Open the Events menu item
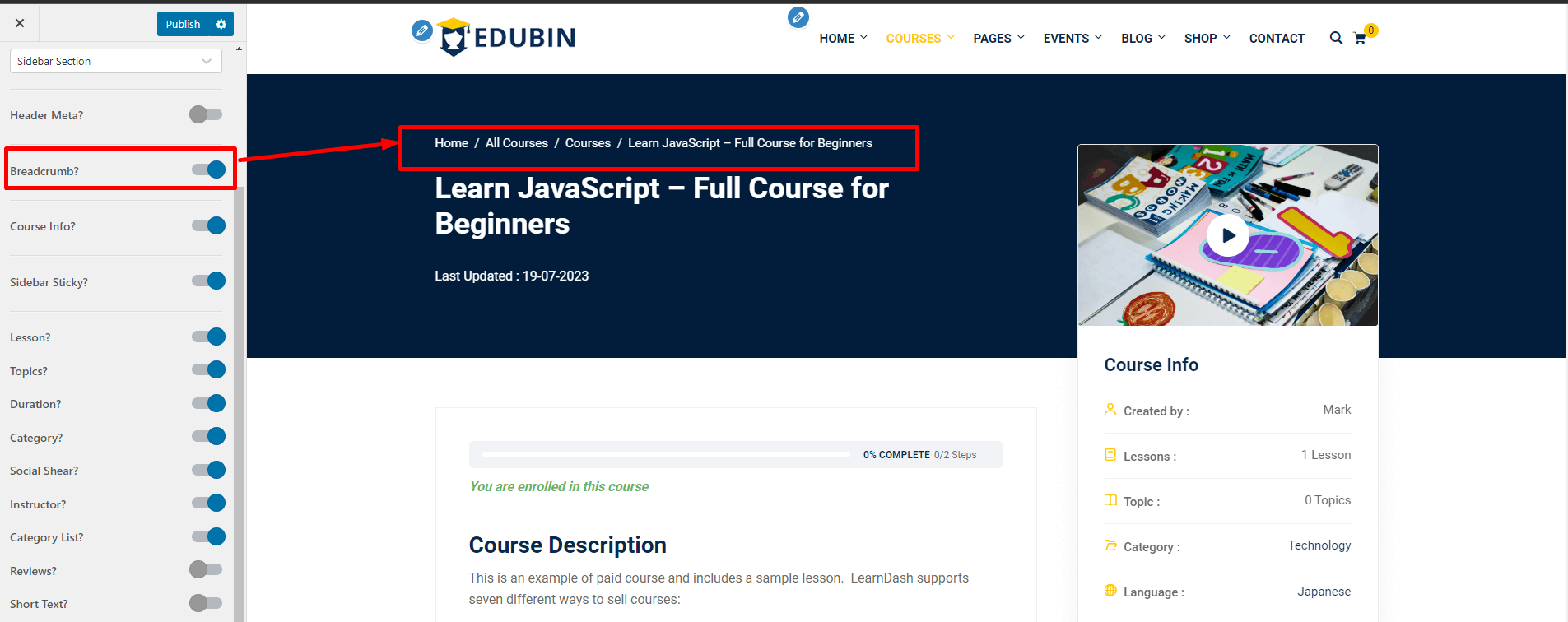Image resolution: width=1568 pixels, height=622 pixels. pos(1072,39)
